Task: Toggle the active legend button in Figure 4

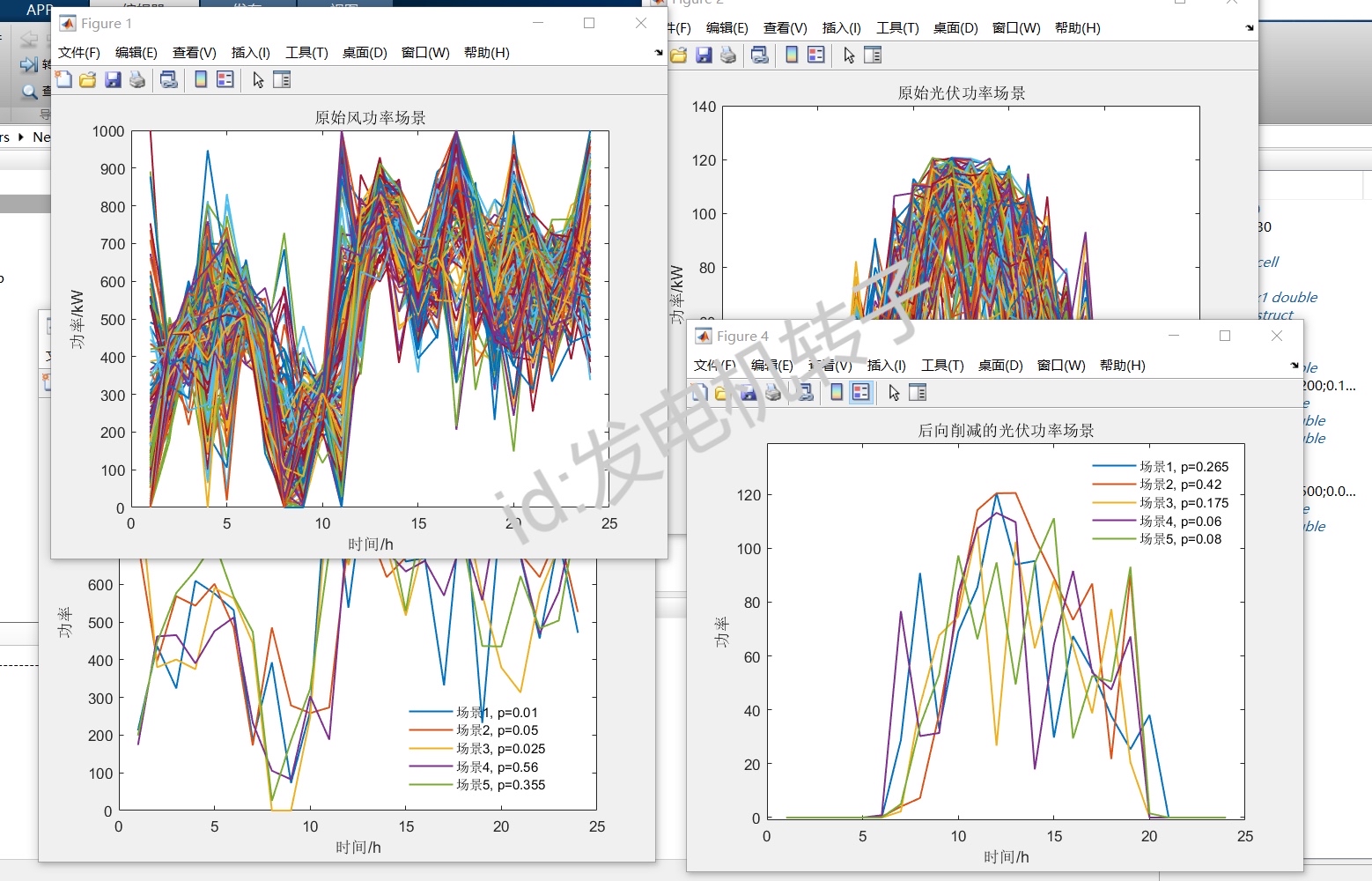Action: (861, 393)
